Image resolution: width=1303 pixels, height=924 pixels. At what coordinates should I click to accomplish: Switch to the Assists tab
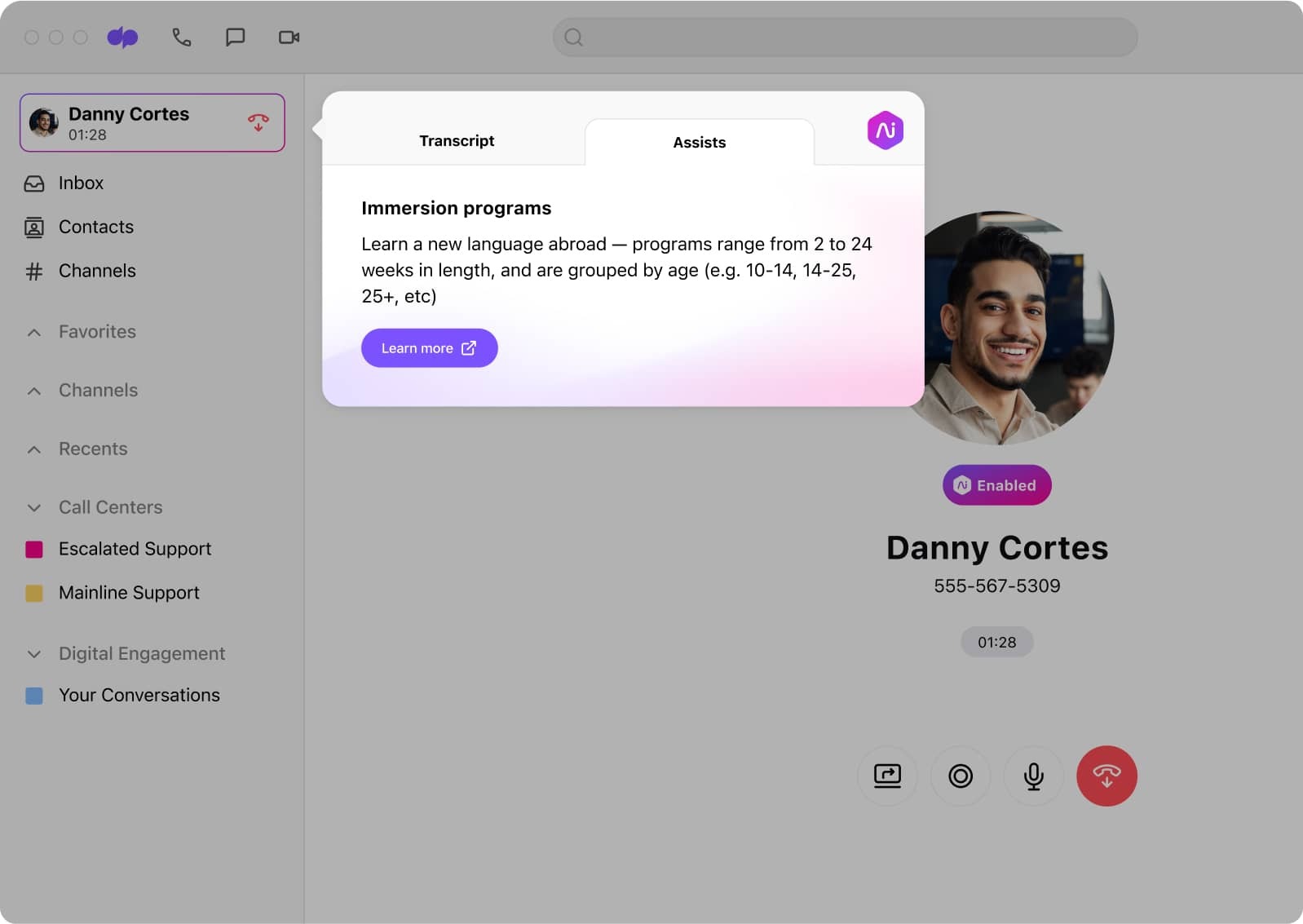(700, 142)
